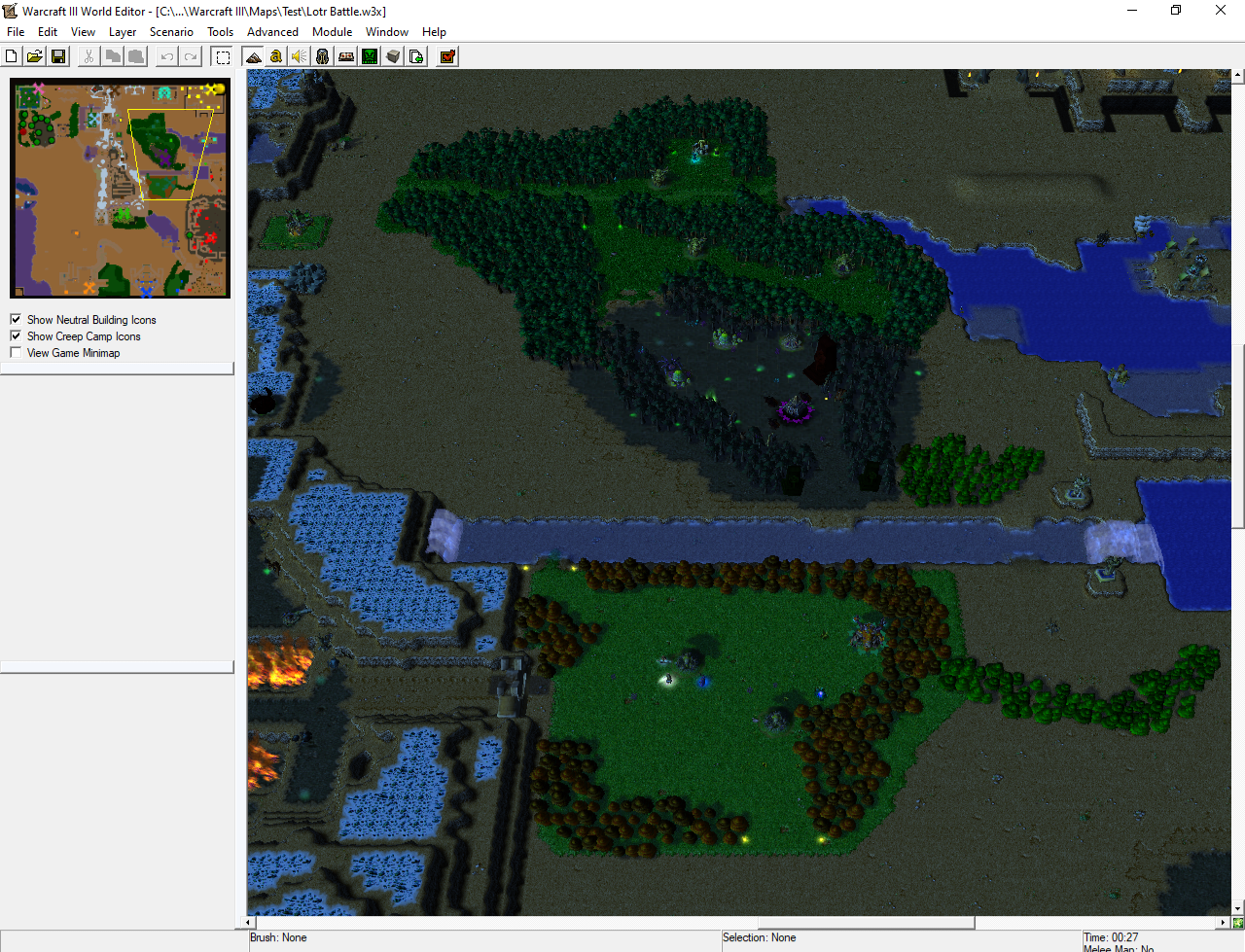Click the World Editor title bar icon
1245x952 pixels.
11,11
